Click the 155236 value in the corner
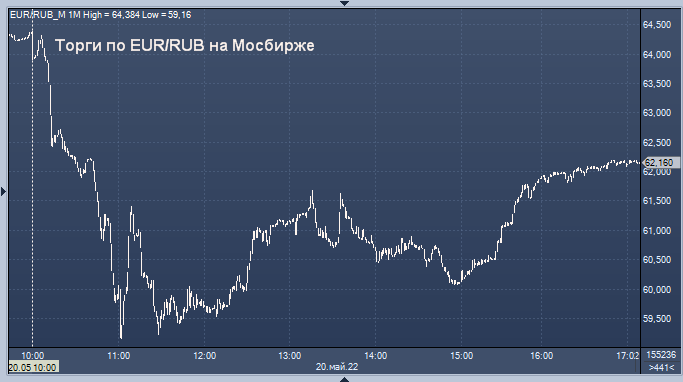The image size is (683, 382). [661, 355]
